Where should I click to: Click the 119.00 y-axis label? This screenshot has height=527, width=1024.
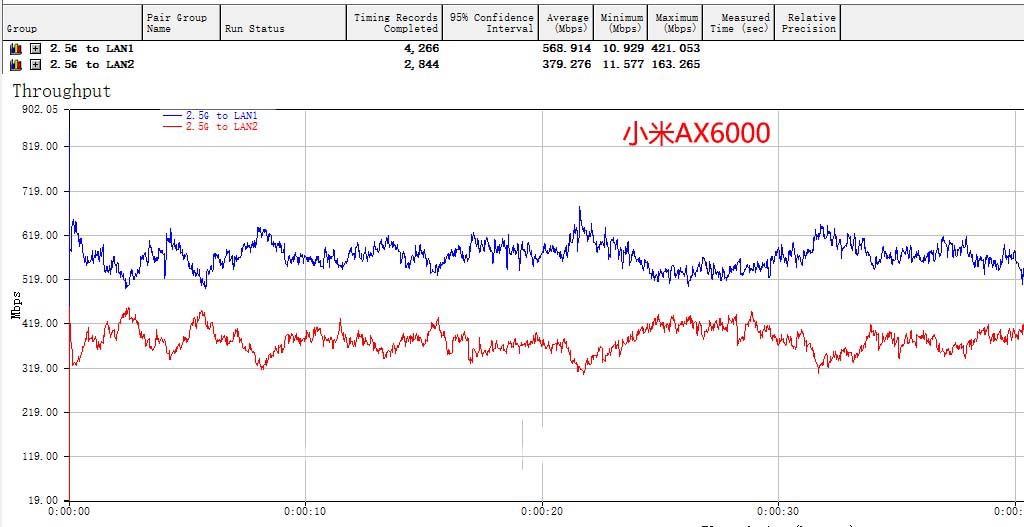click(x=40, y=456)
